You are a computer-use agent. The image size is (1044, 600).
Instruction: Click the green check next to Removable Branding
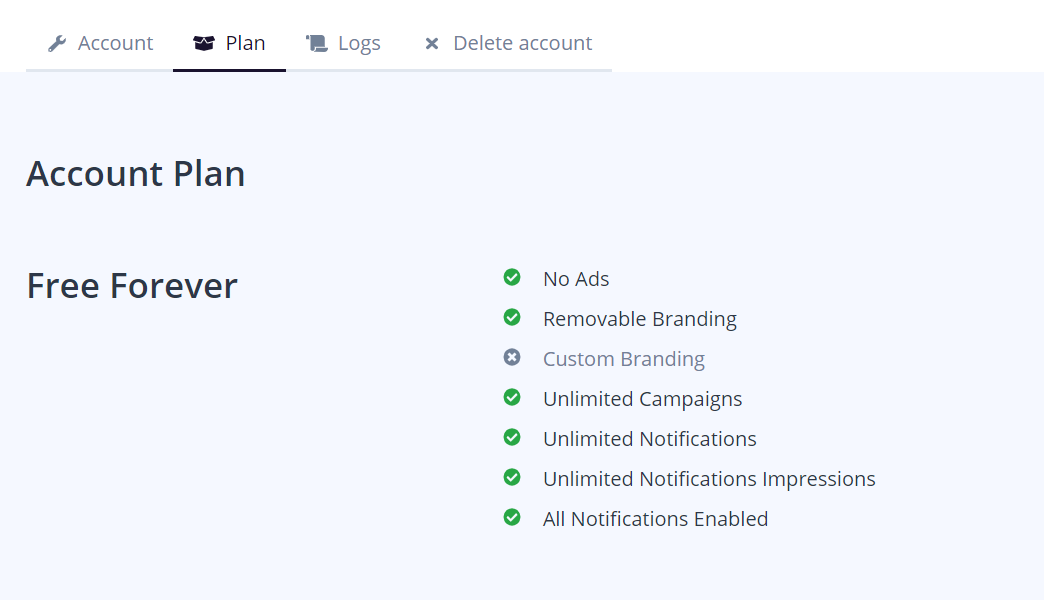pos(512,317)
